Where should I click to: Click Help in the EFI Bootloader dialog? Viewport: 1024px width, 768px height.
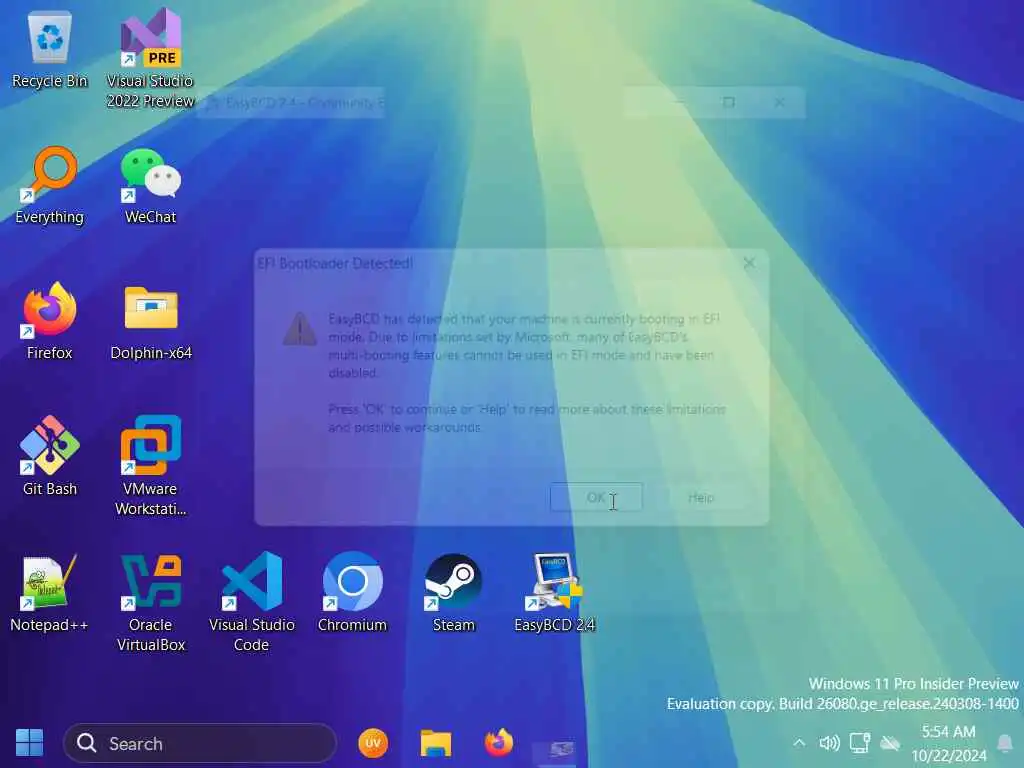click(701, 498)
